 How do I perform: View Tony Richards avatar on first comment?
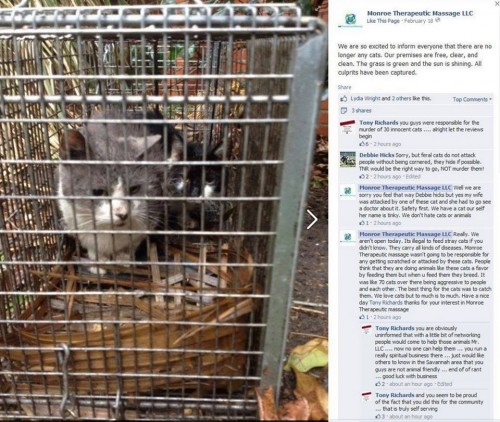(348, 127)
